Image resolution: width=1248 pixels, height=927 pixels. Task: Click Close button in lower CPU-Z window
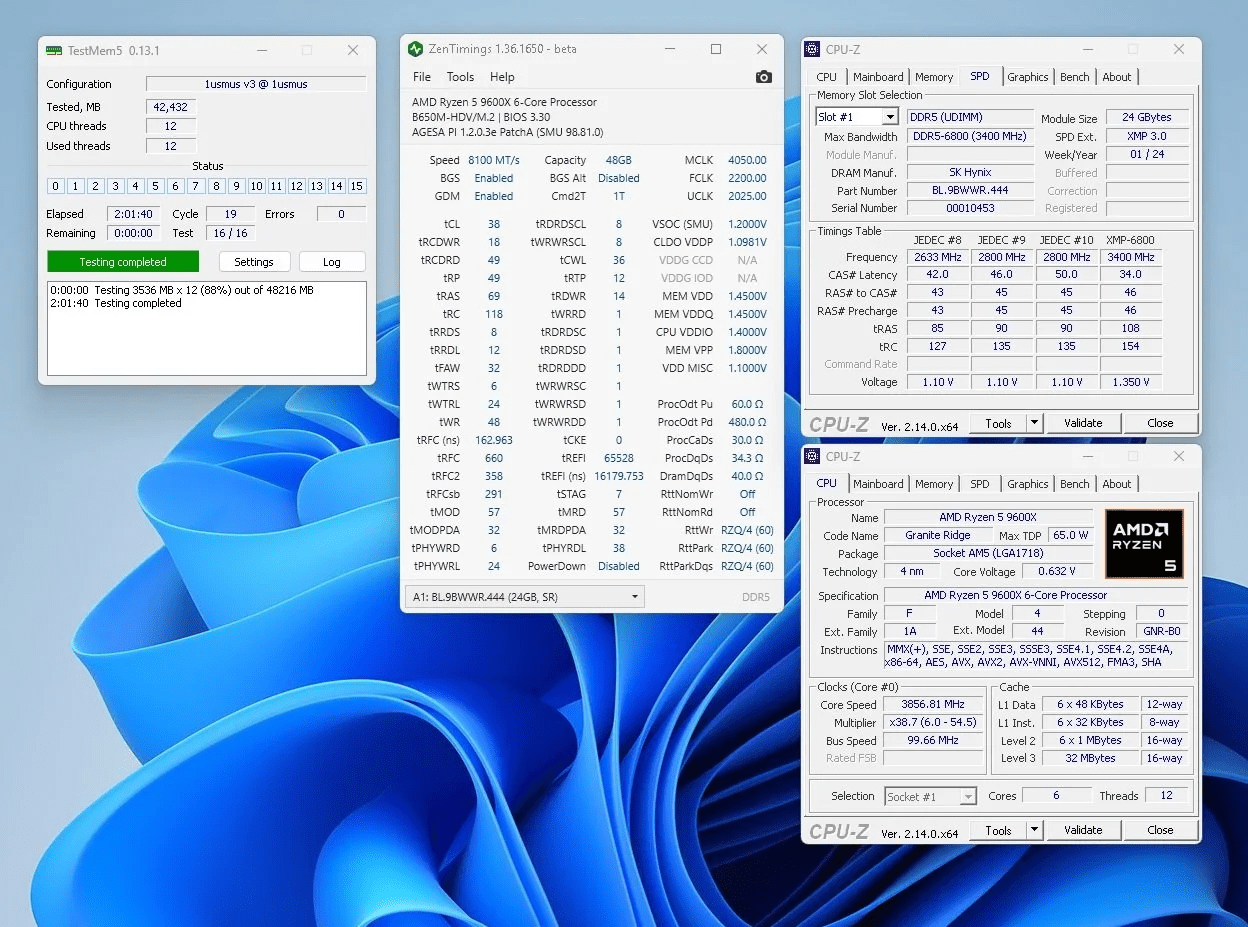1160,830
